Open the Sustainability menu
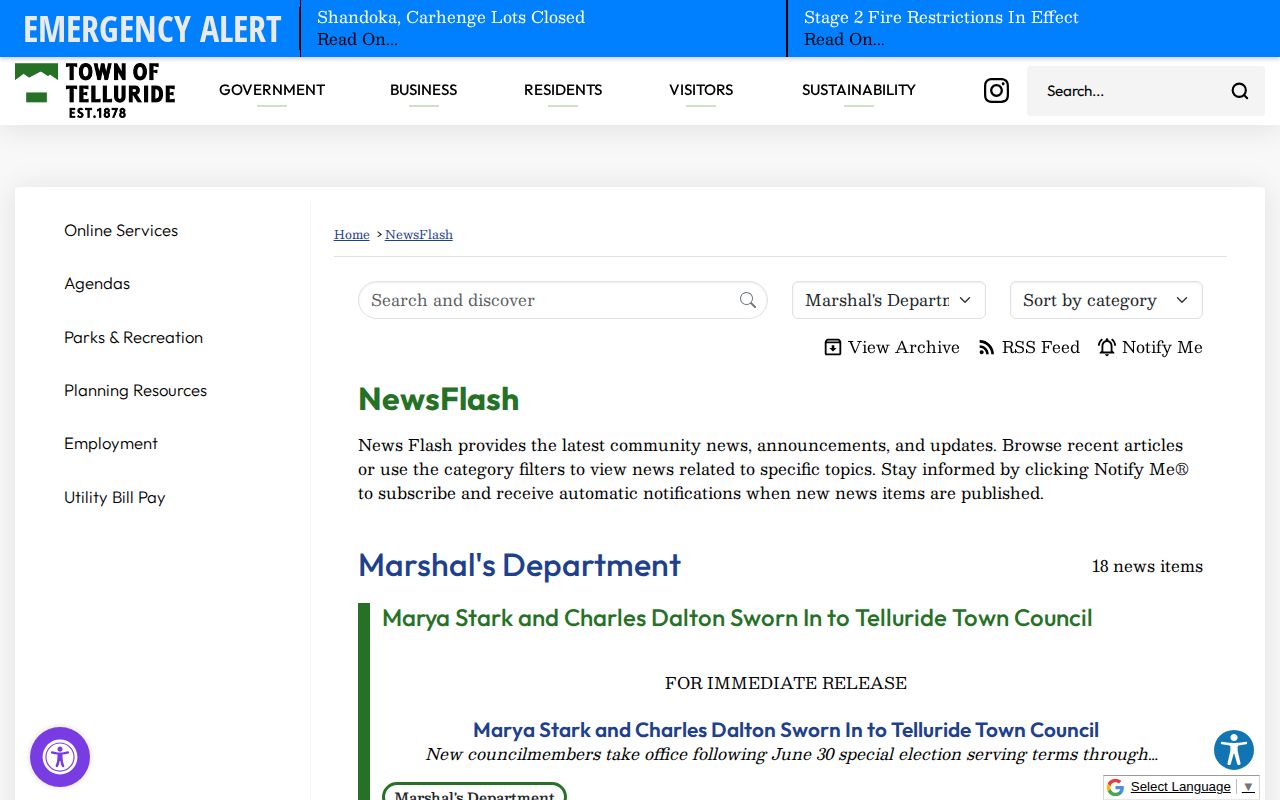This screenshot has height=800, width=1280. pos(859,90)
